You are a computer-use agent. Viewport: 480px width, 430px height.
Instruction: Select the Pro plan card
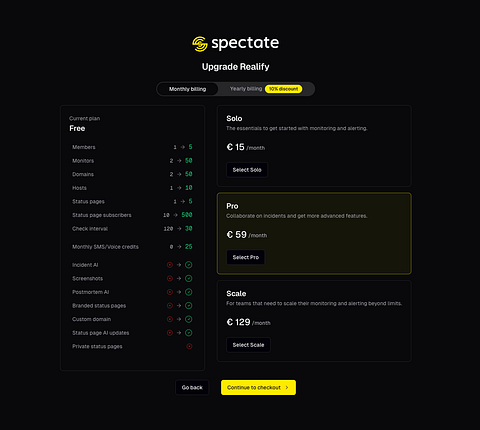click(314, 233)
